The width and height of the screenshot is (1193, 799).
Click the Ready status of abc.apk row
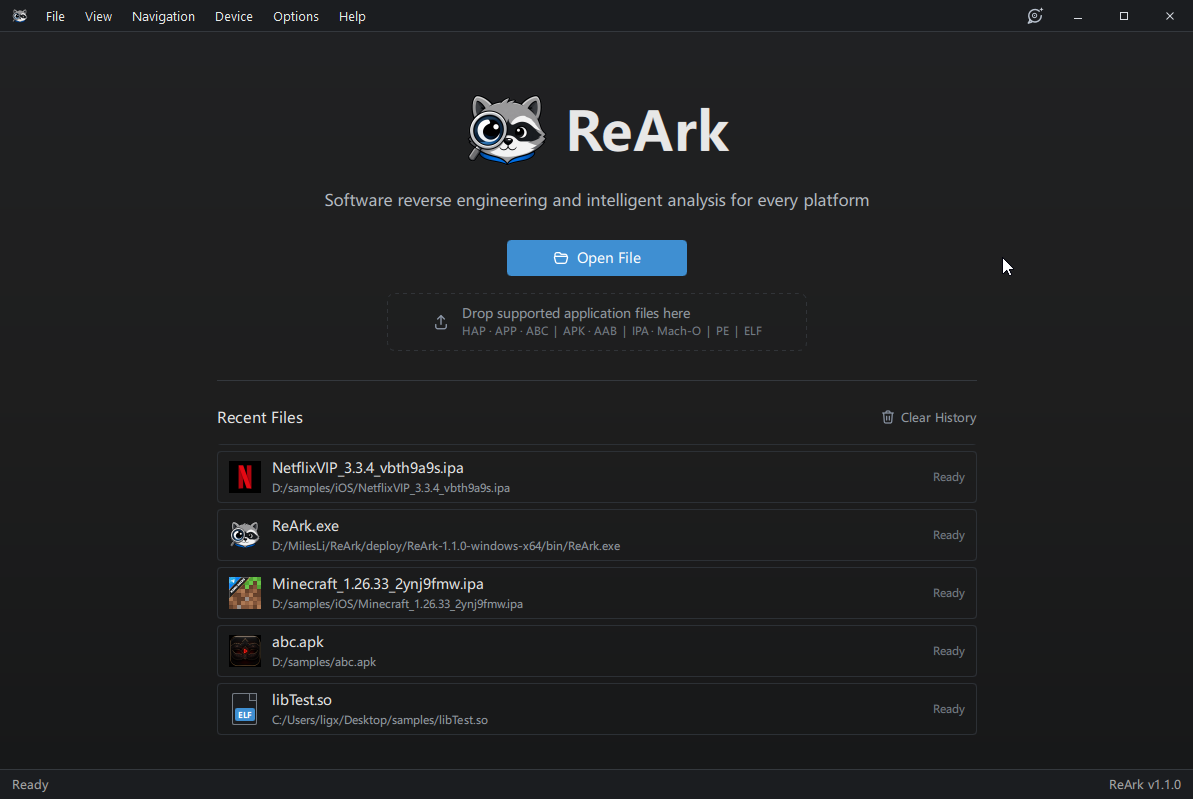949,651
